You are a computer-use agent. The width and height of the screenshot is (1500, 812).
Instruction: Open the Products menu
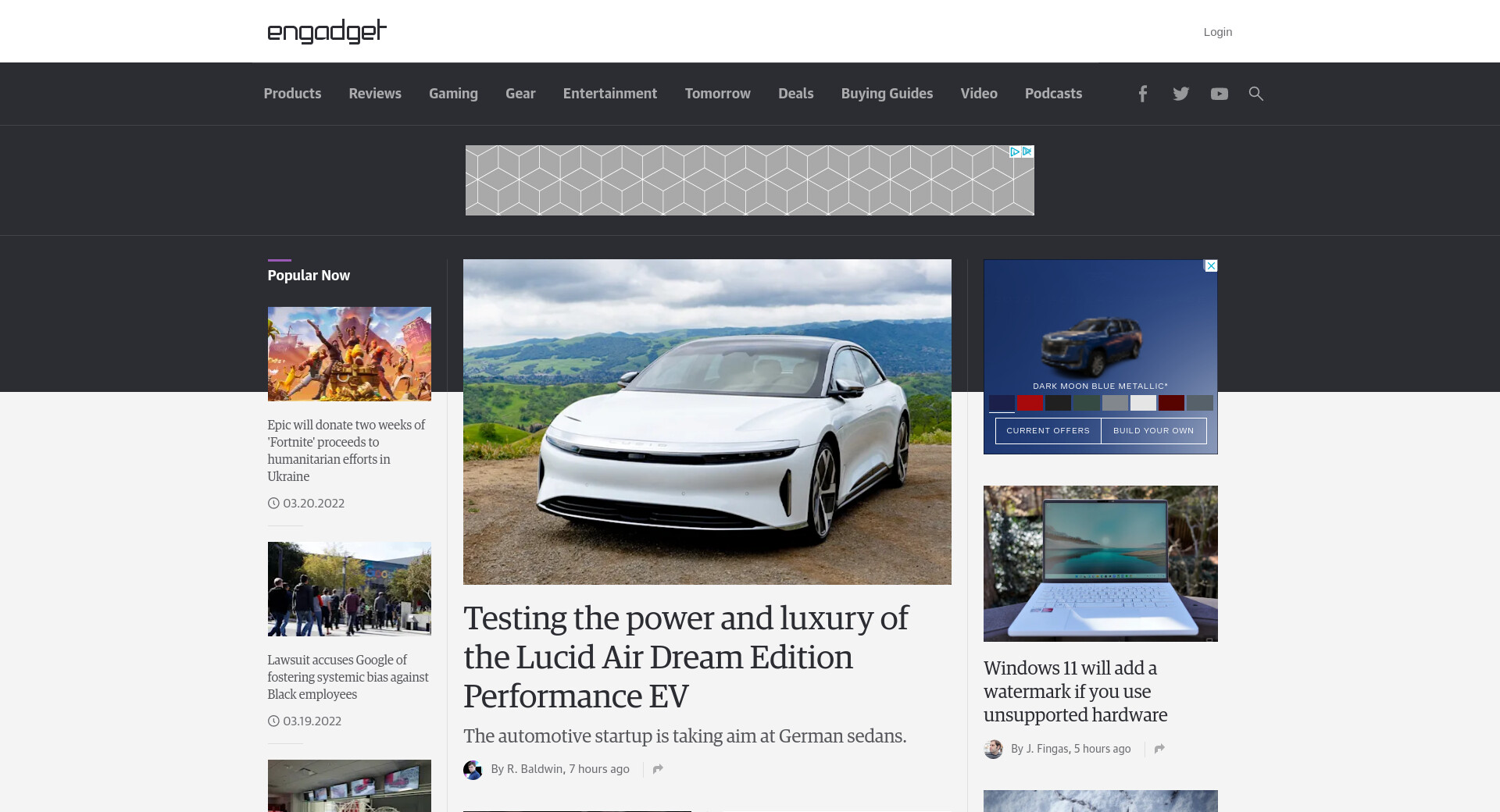tap(292, 94)
